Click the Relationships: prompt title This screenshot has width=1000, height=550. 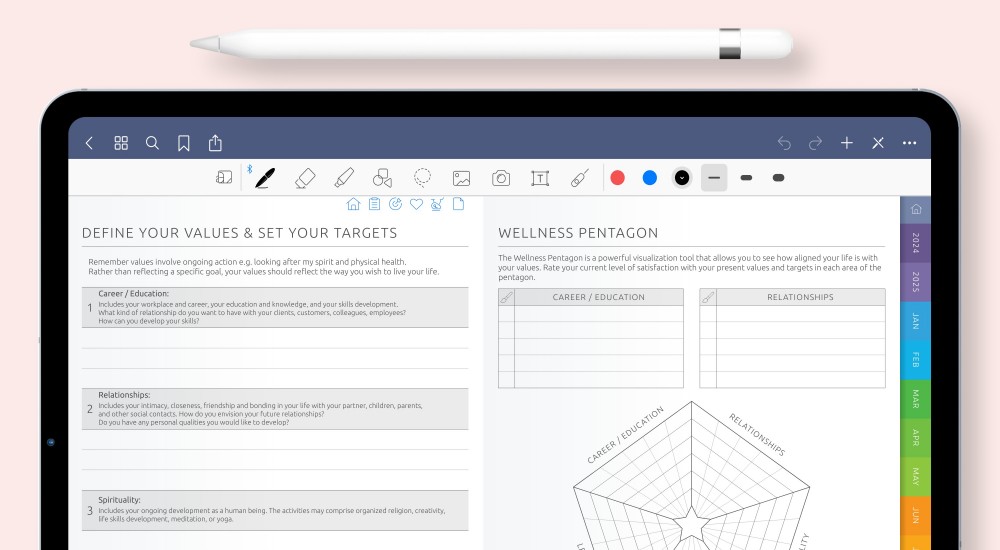tap(124, 395)
